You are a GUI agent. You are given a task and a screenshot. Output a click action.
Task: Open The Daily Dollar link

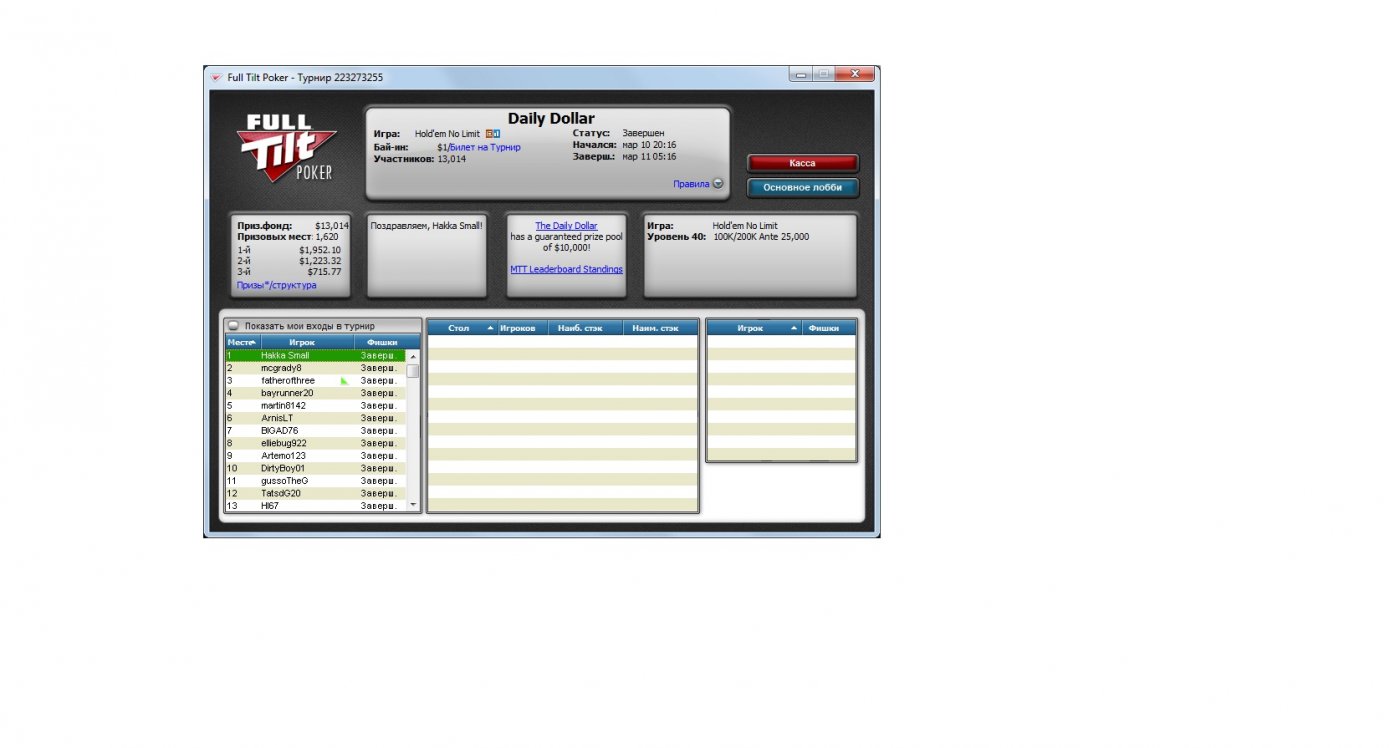point(566,226)
